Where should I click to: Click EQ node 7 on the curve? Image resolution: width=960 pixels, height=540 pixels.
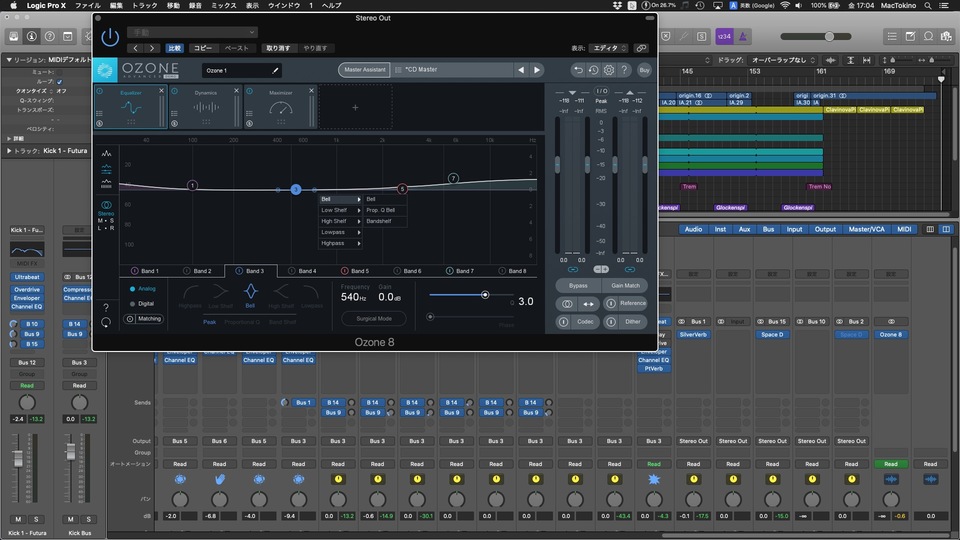pyautogui.click(x=453, y=178)
